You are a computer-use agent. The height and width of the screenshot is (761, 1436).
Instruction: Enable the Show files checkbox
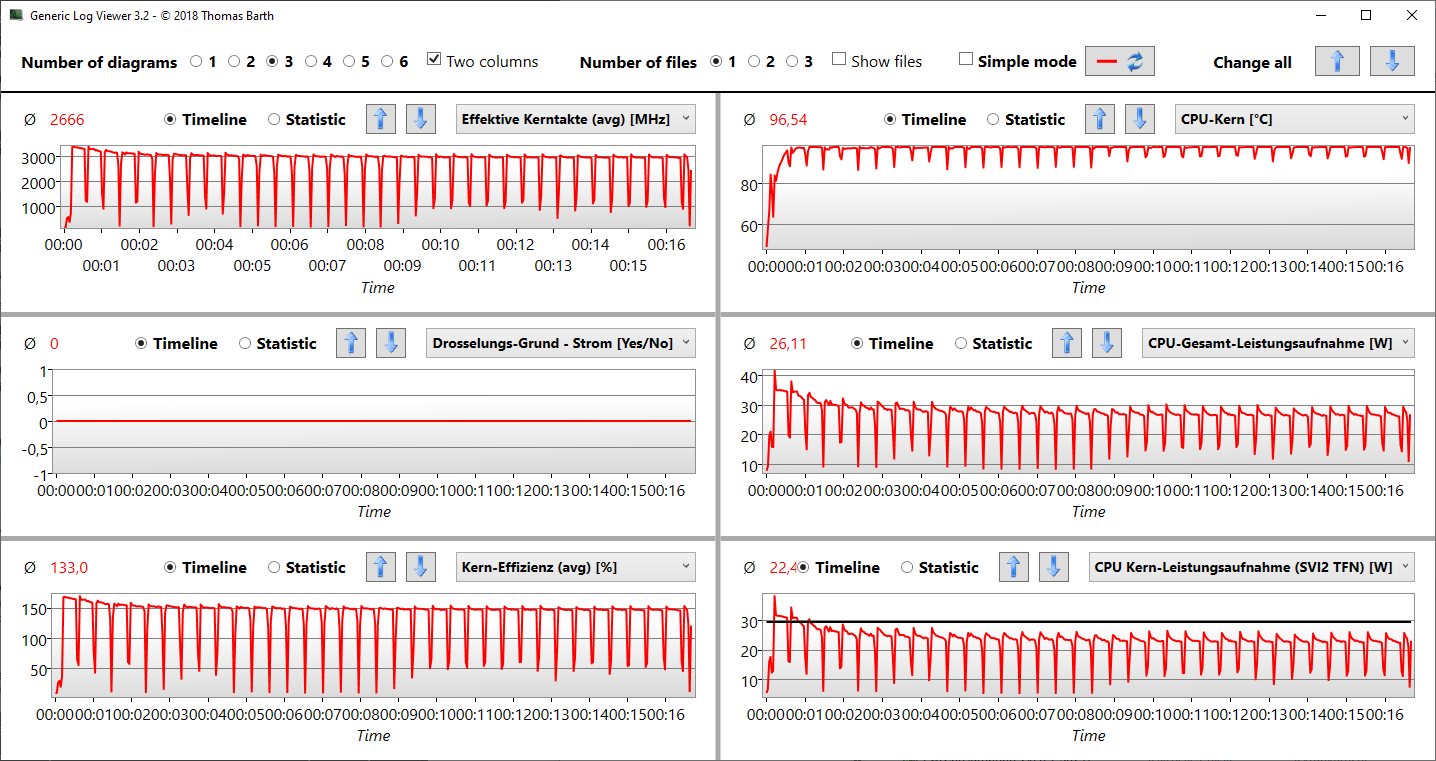point(839,60)
